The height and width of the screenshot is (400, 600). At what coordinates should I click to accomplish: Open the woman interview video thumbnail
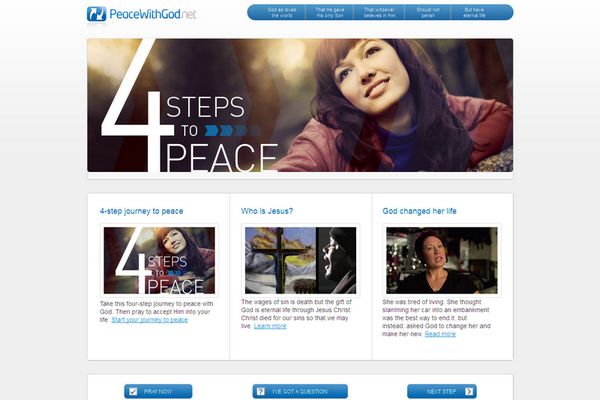(442, 261)
